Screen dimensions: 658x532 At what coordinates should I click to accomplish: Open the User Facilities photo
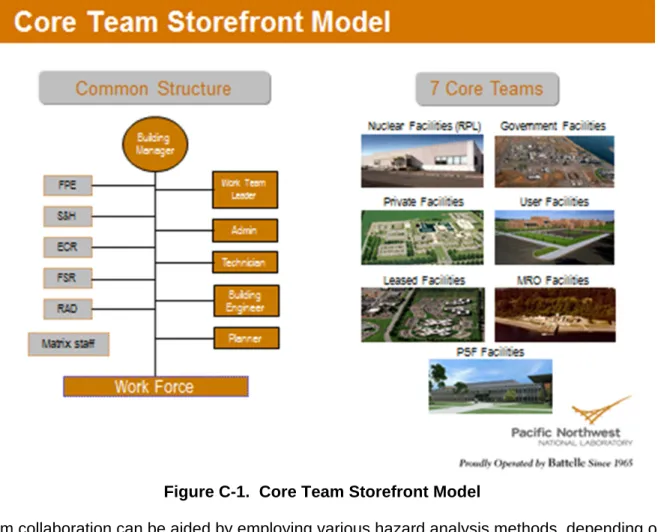coord(554,237)
